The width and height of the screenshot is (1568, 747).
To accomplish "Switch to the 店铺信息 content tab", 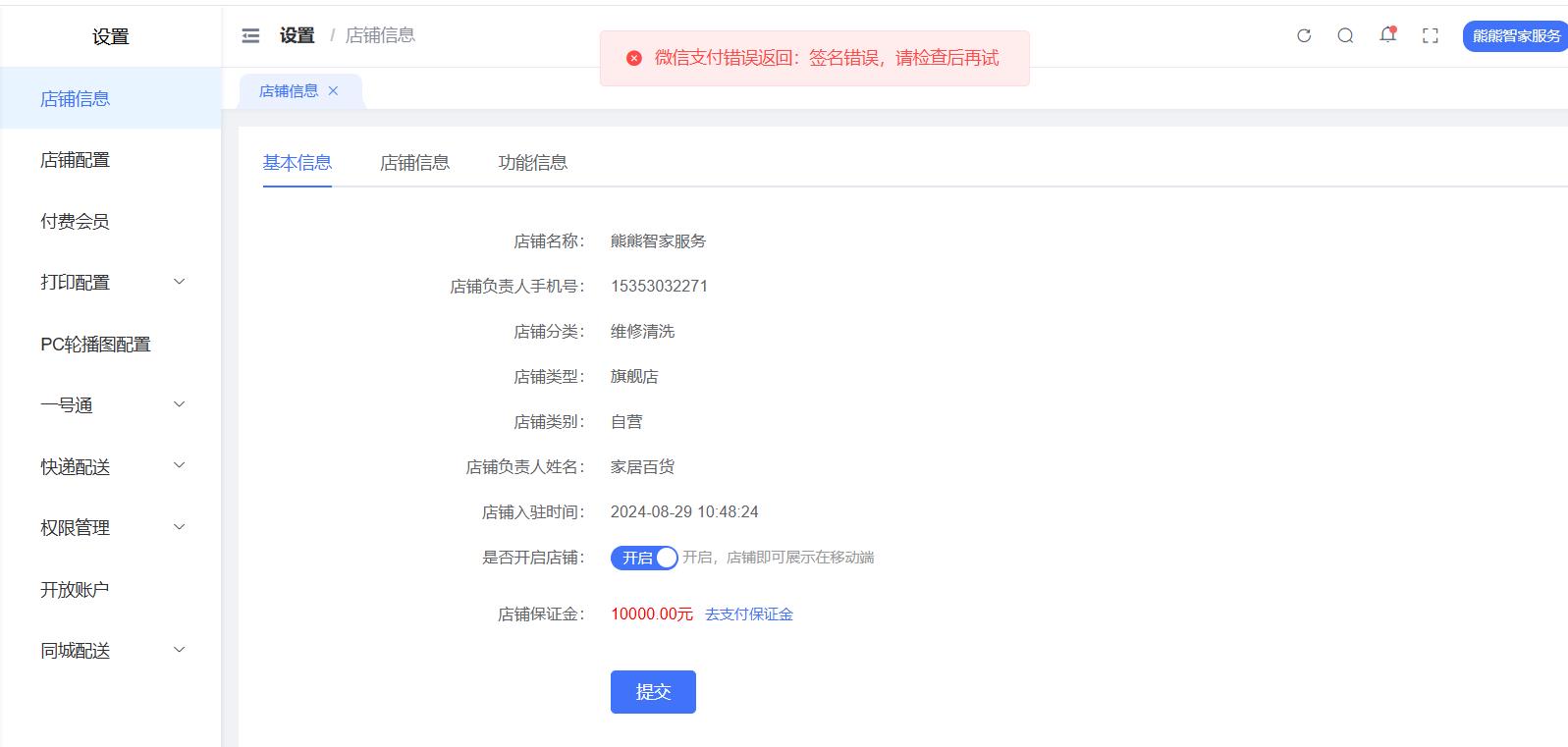I will [414, 163].
